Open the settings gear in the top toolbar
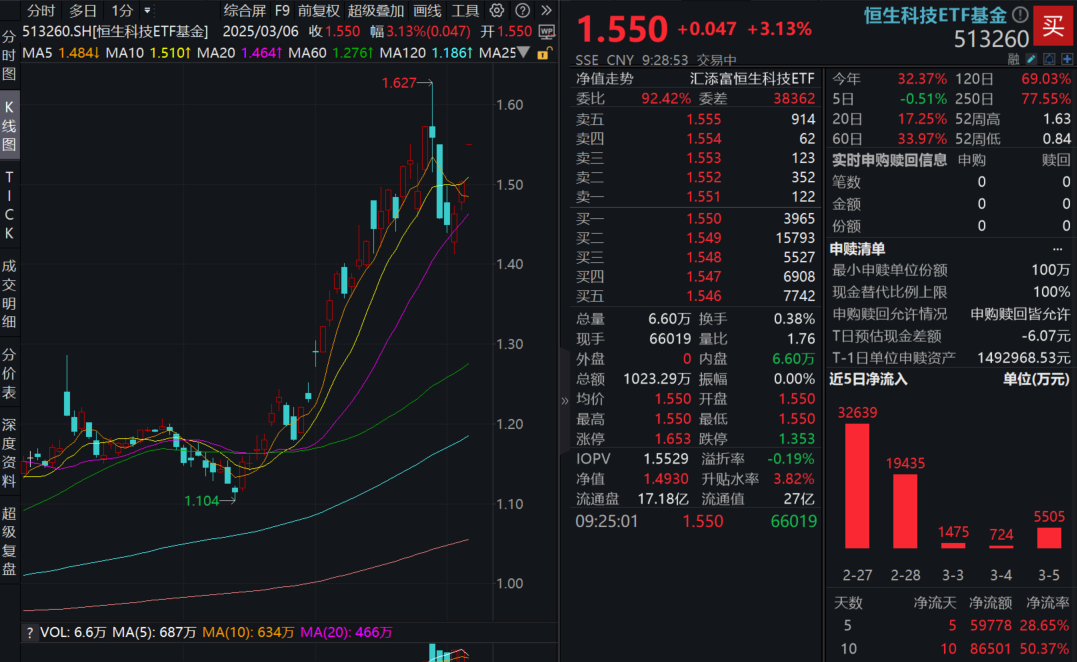The width and height of the screenshot is (1077, 662). (x=497, y=10)
